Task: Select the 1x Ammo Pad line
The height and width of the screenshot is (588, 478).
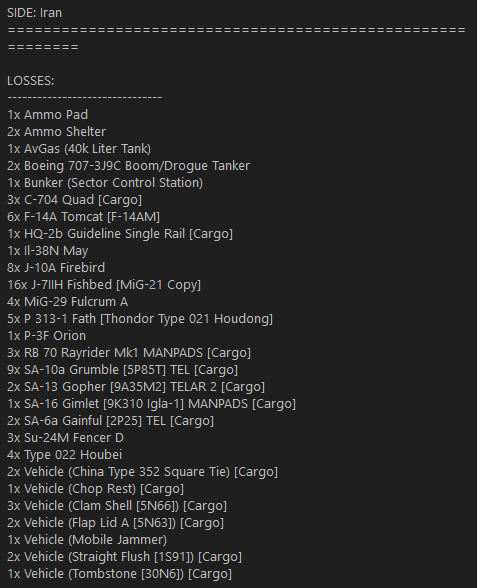Action: pyautogui.click(x=48, y=115)
